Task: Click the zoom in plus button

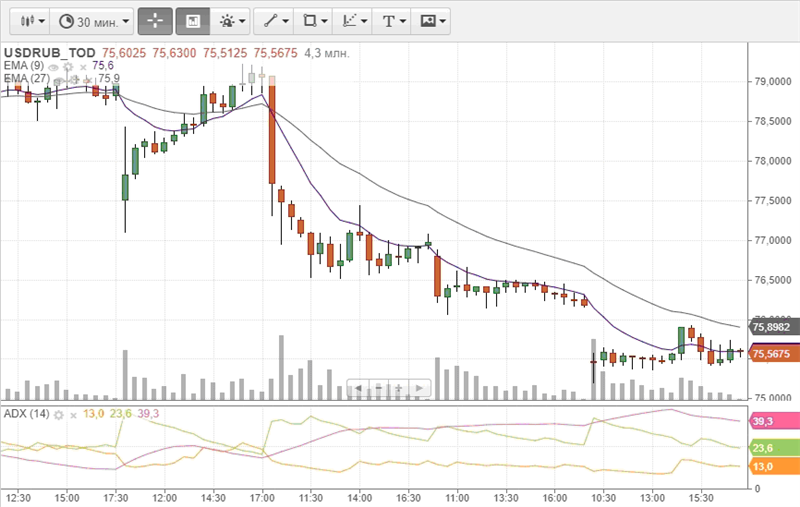Action: tap(399, 389)
